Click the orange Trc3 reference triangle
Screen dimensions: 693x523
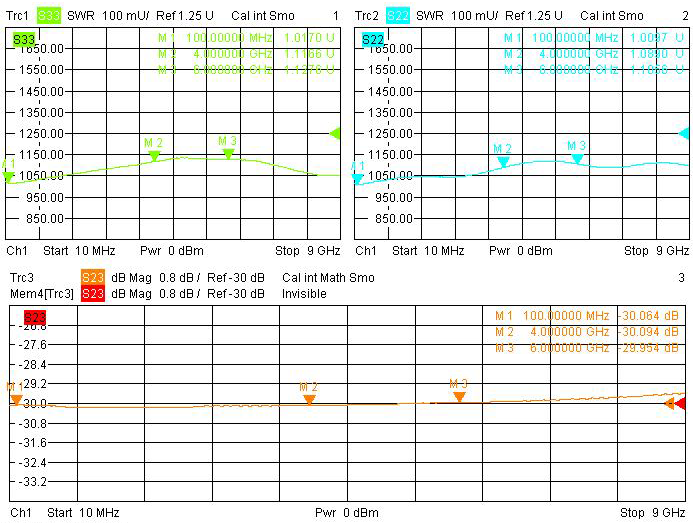669,404
